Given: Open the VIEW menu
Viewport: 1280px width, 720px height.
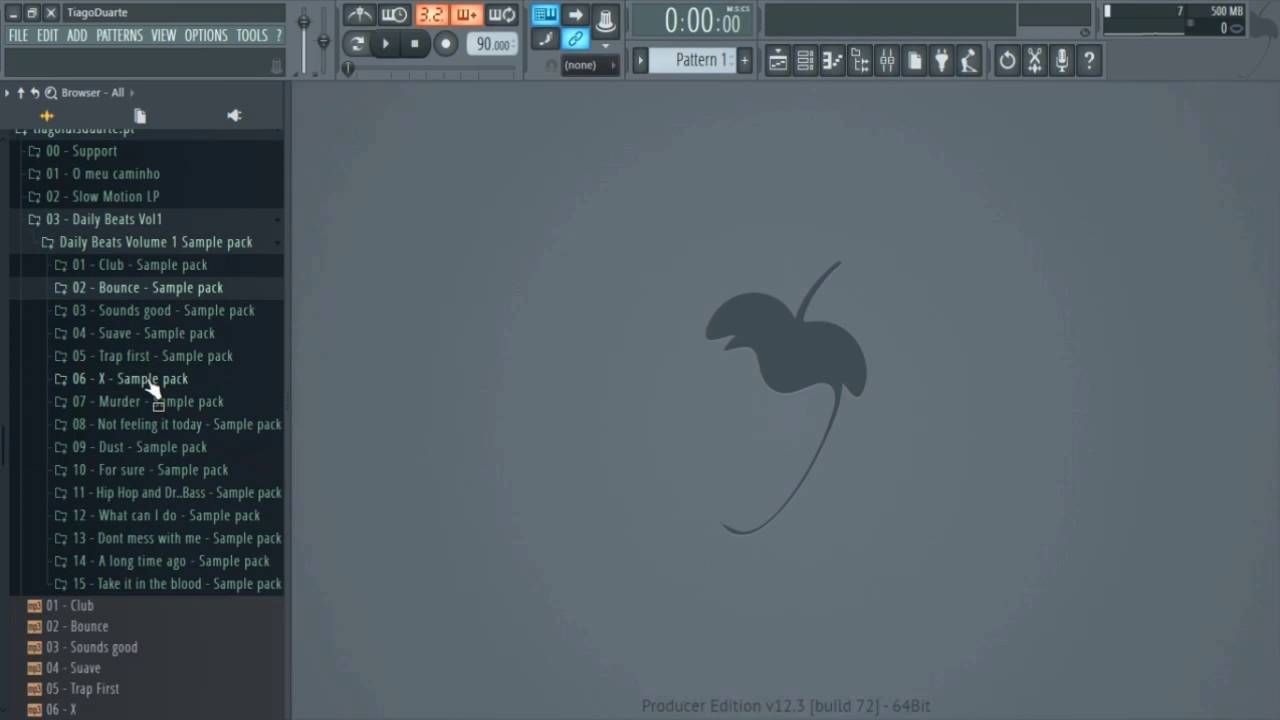Looking at the screenshot, I should 163,35.
